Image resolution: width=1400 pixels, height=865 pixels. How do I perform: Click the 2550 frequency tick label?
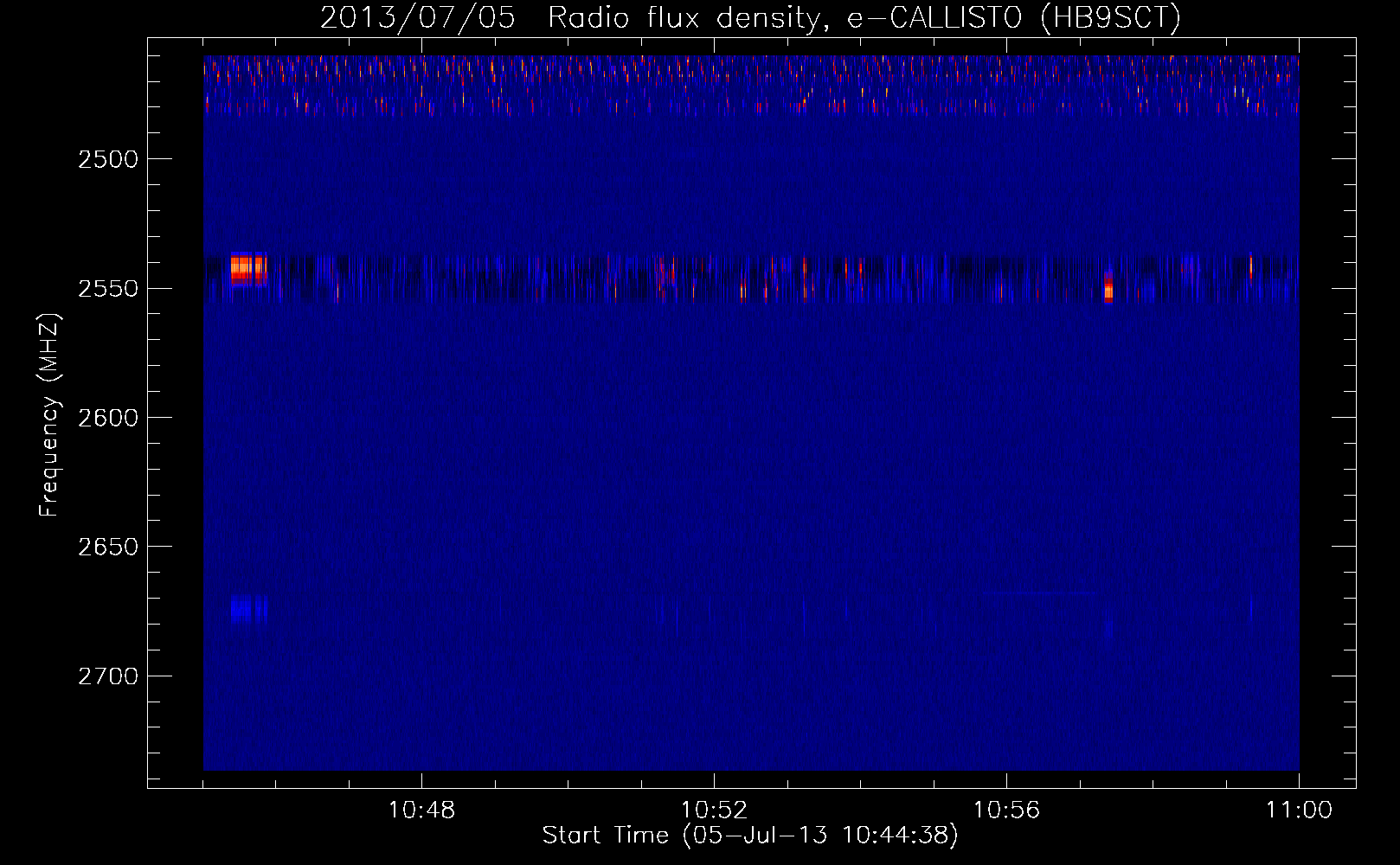pyautogui.click(x=108, y=289)
